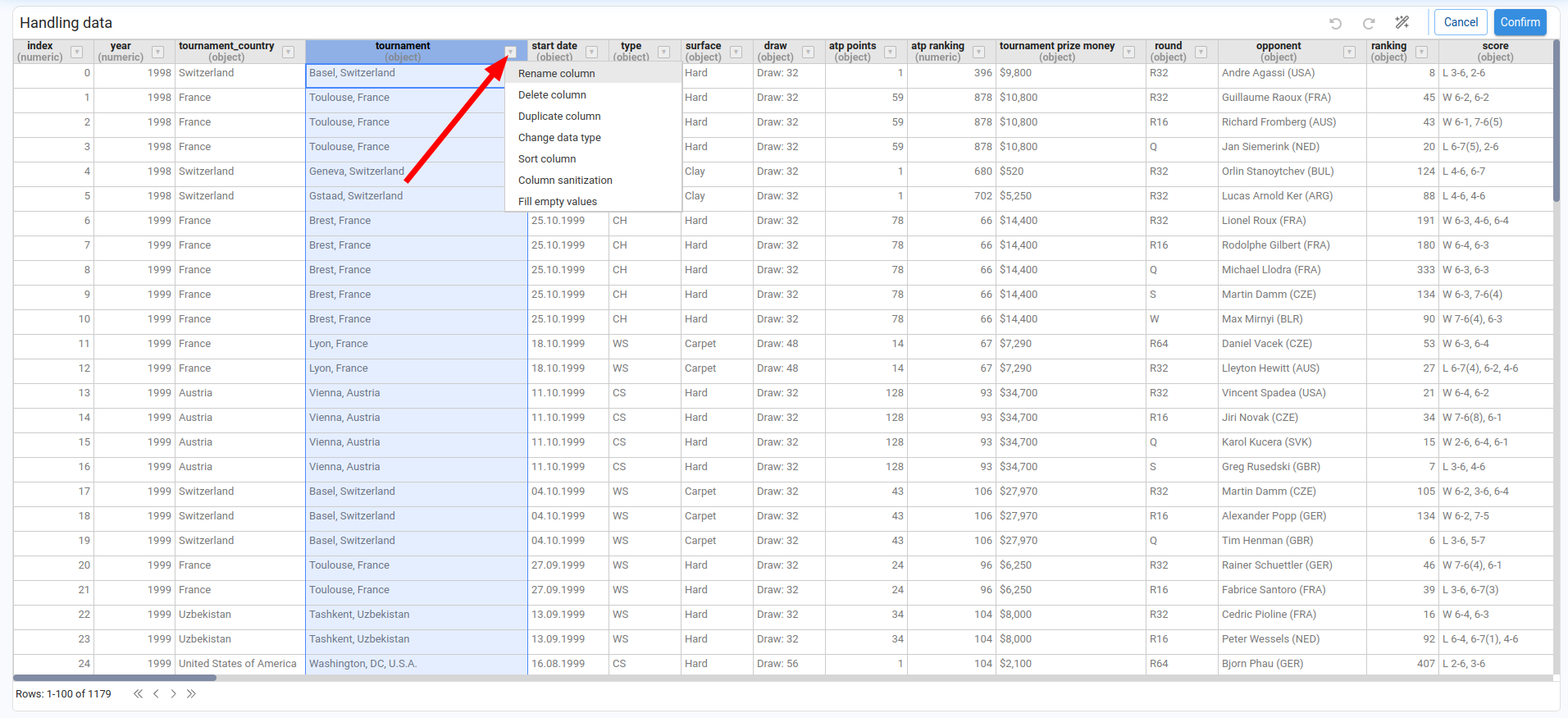The image size is (1568, 718).
Task: Choose Fill empty values option
Action: click(x=557, y=202)
